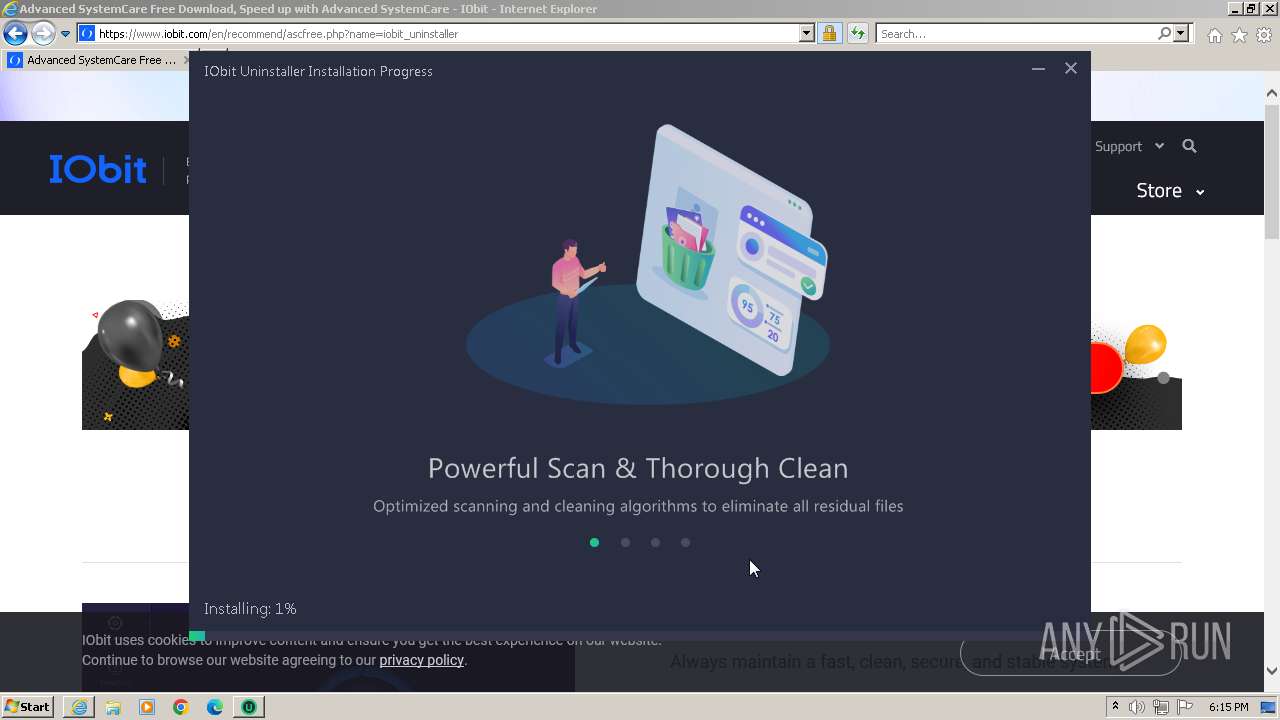Click Internet Explorer back arrow button
This screenshot has width=1280, height=720.
(15, 34)
